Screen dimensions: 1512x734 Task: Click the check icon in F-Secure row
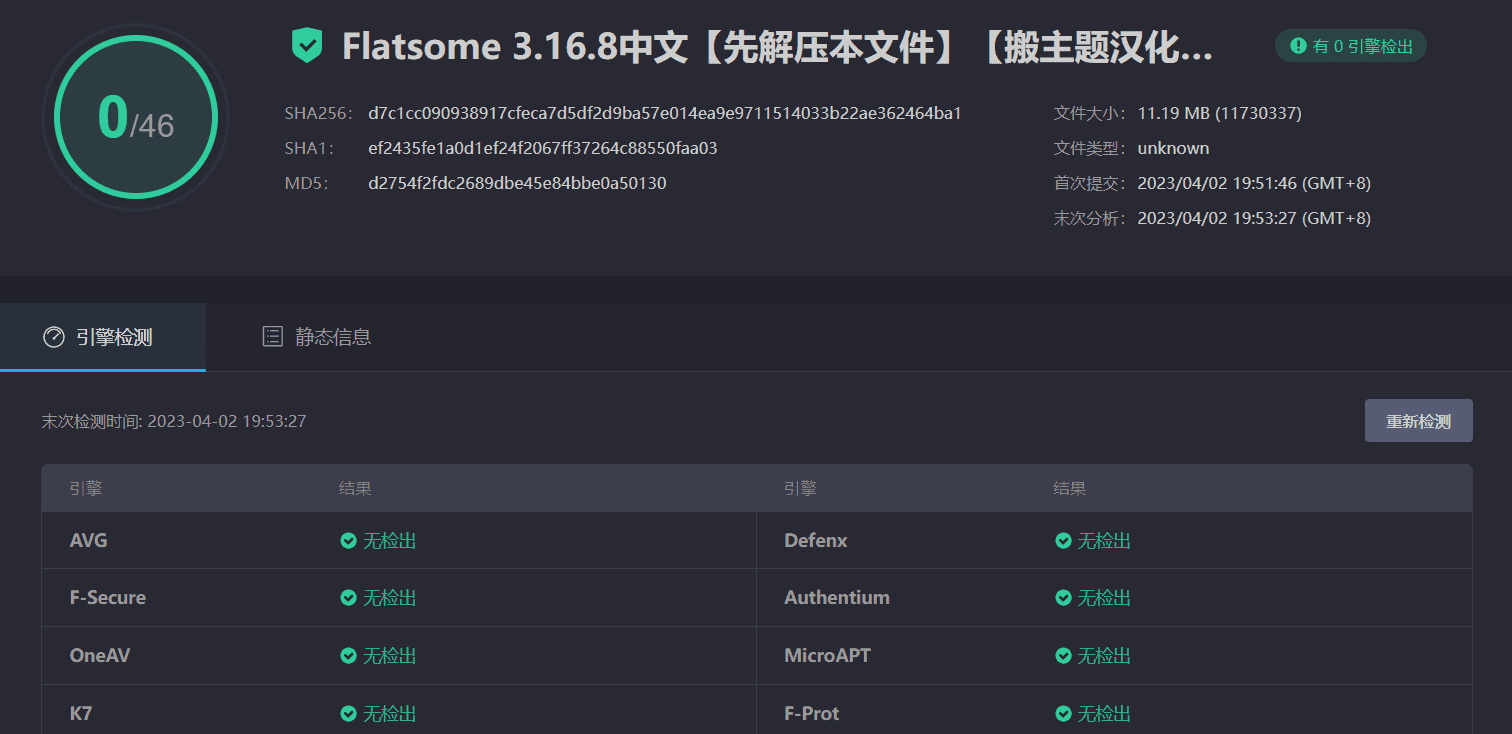click(x=348, y=598)
